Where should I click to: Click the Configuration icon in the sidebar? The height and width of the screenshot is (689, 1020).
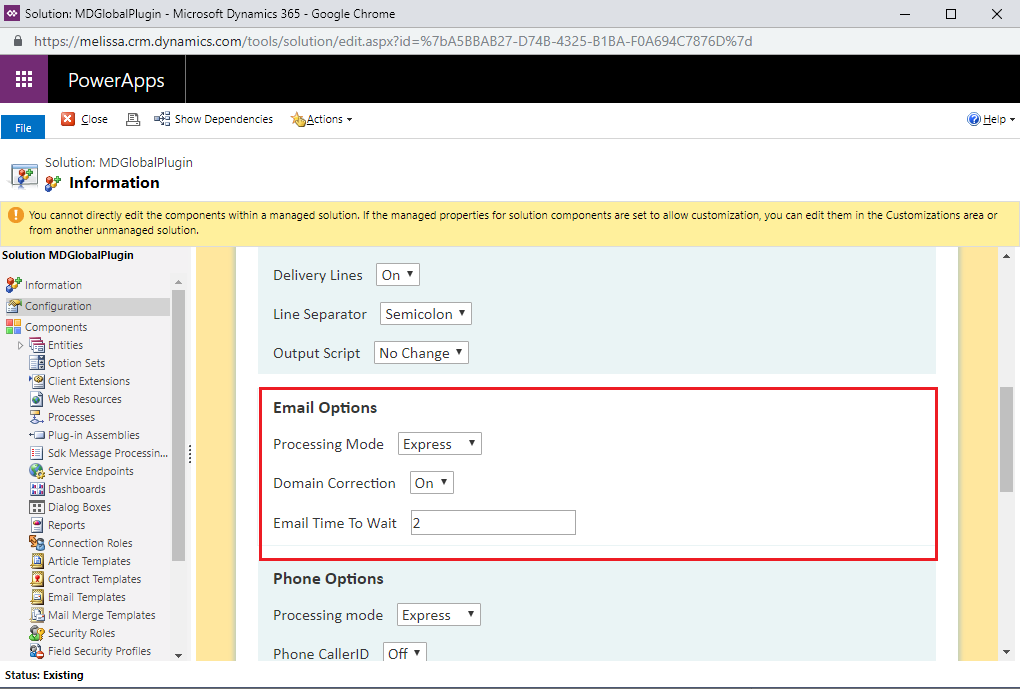point(14,306)
